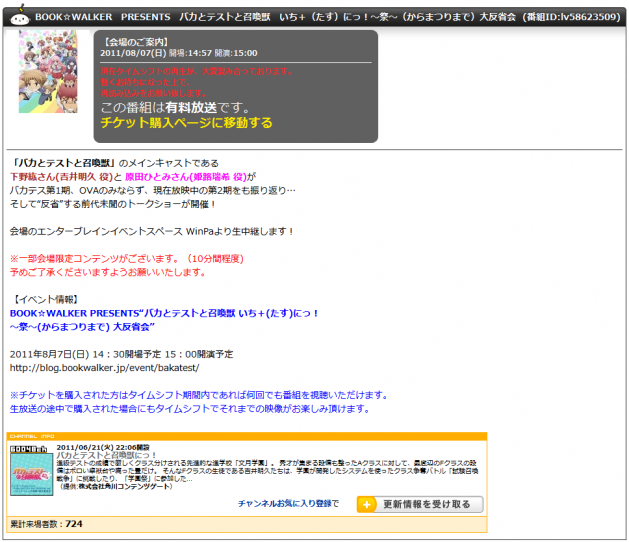Click the orange CHANNEL INFO header bar
This screenshot has width=629, height=542.
[x=247, y=436]
